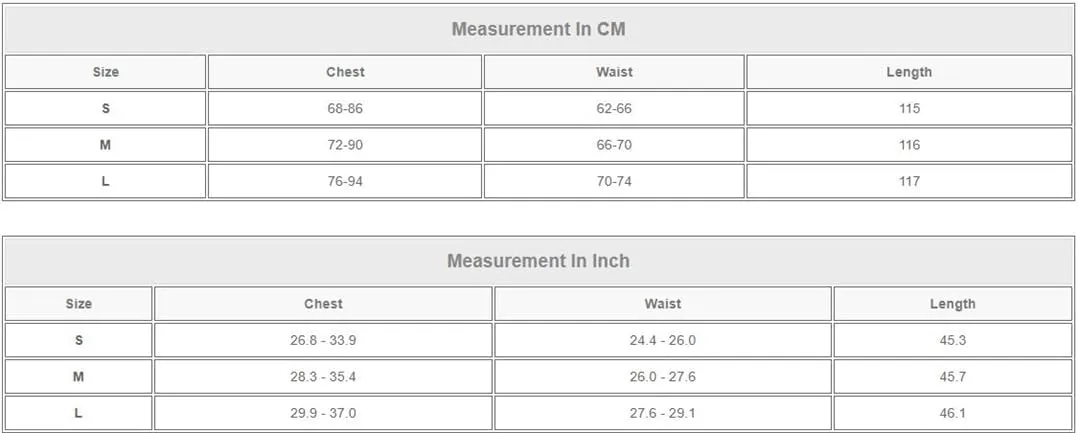Screen dimensions: 1078x433
Task: Click the Chest header in Inch table
Action: [x=323, y=304]
